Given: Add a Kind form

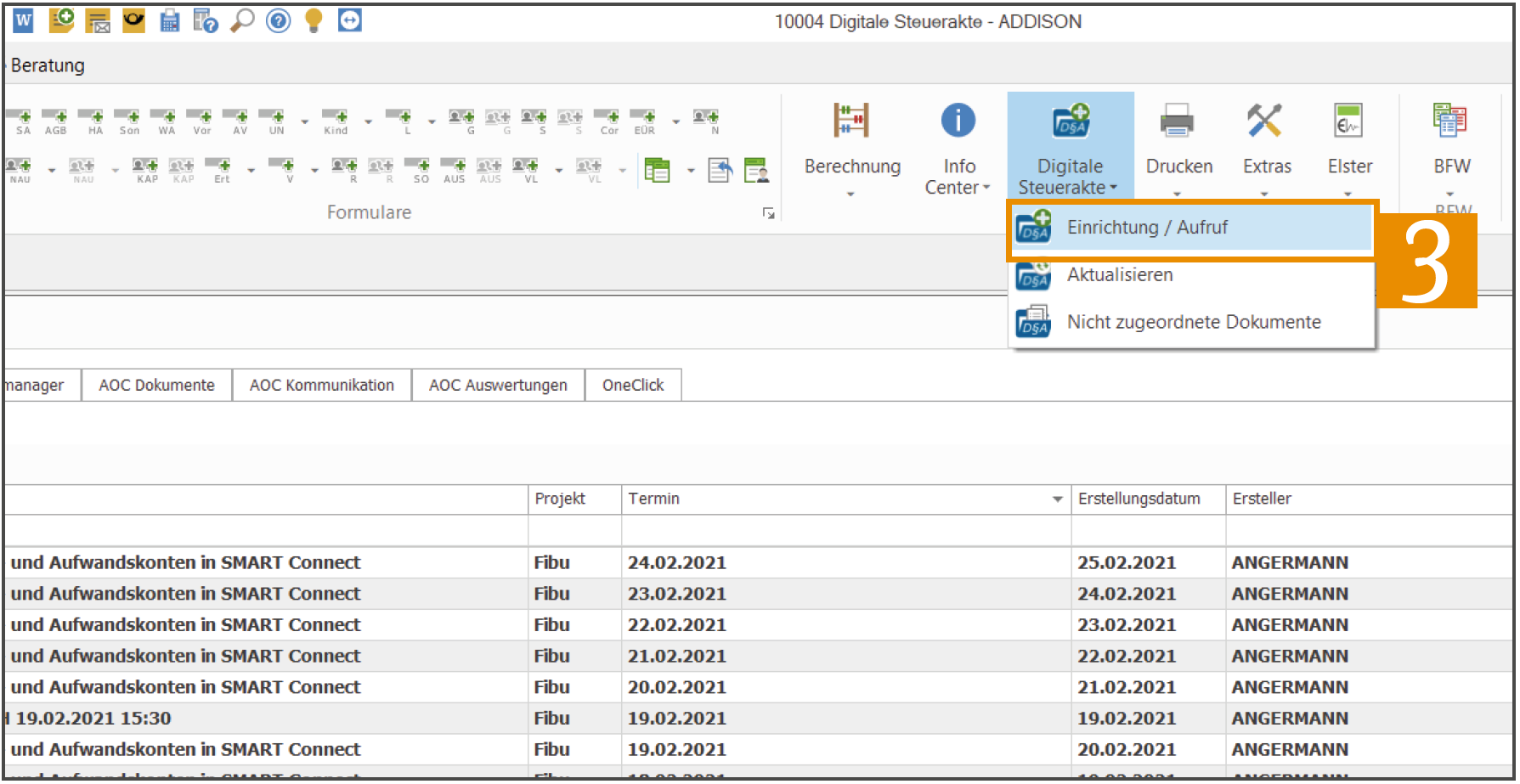Looking at the screenshot, I should (x=336, y=121).
